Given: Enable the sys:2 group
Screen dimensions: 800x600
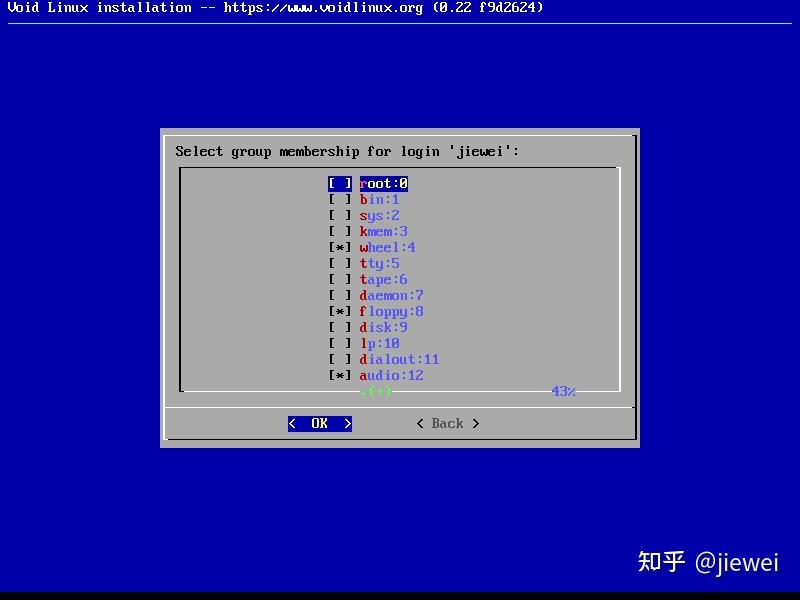Looking at the screenshot, I should [x=339, y=215].
